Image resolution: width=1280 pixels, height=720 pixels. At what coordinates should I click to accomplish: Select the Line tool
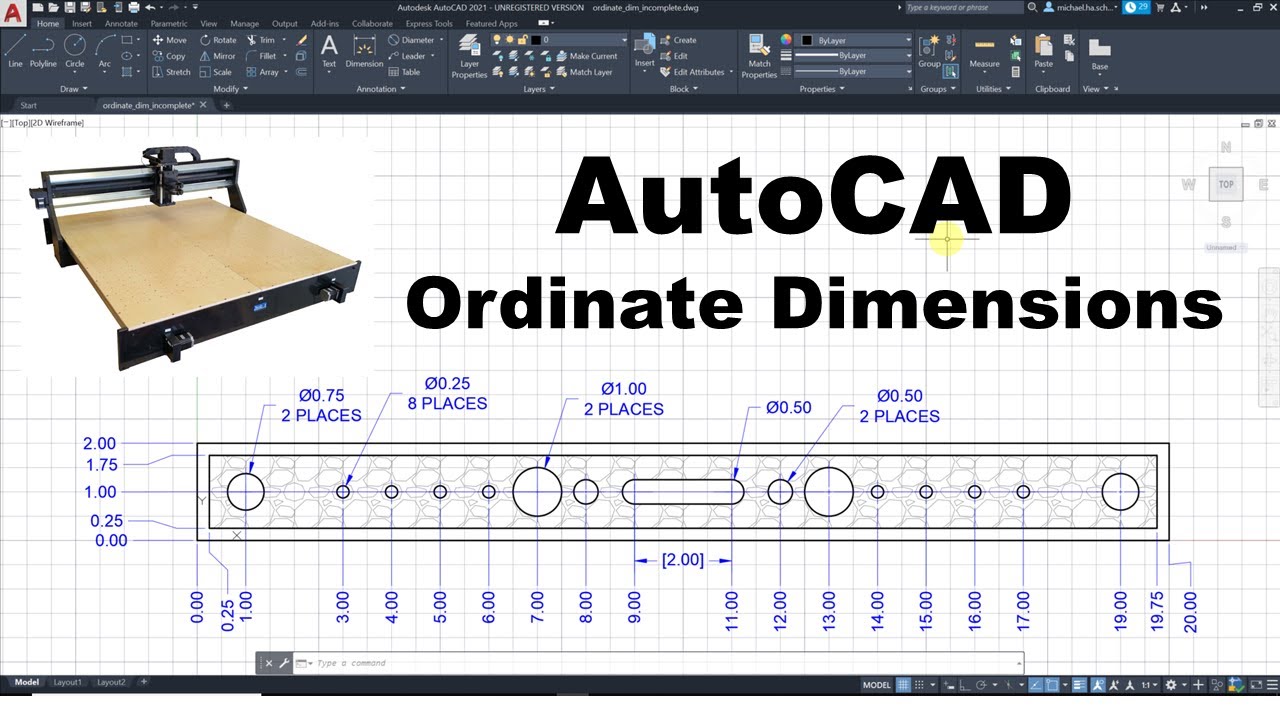[x=15, y=52]
